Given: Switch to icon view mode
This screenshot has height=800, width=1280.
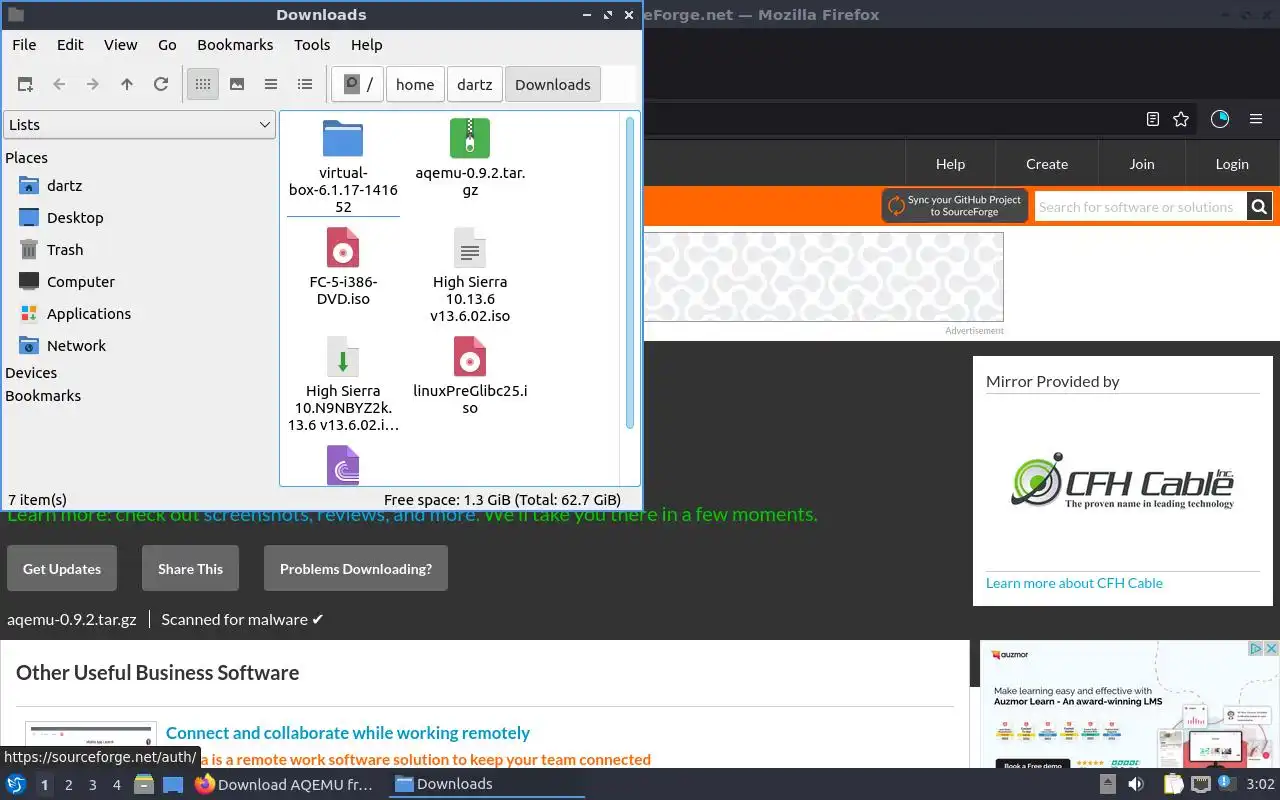Looking at the screenshot, I should tap(203, 85).
